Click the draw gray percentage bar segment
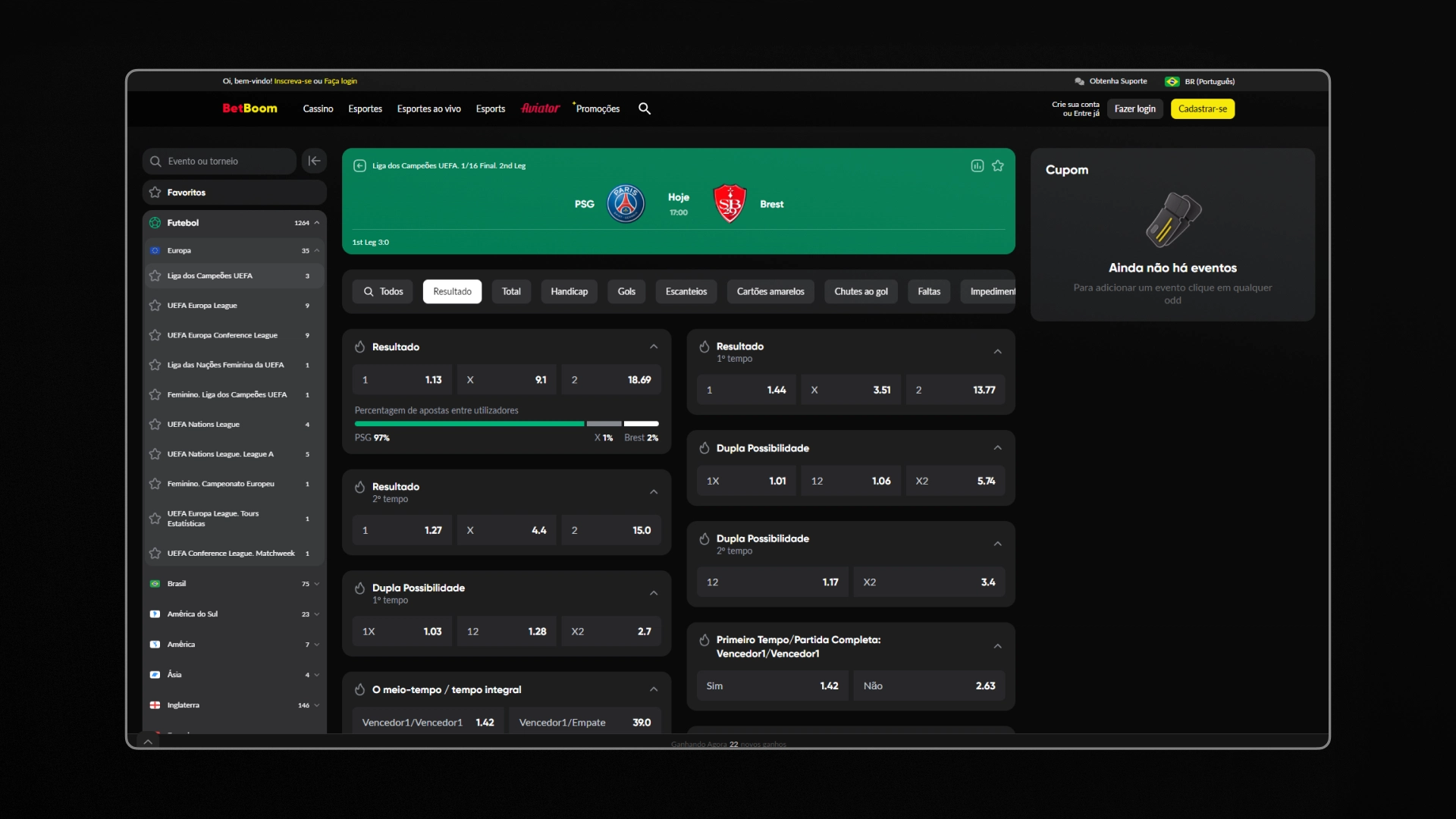The image size is (1456, 819). (x=604, y=423)
